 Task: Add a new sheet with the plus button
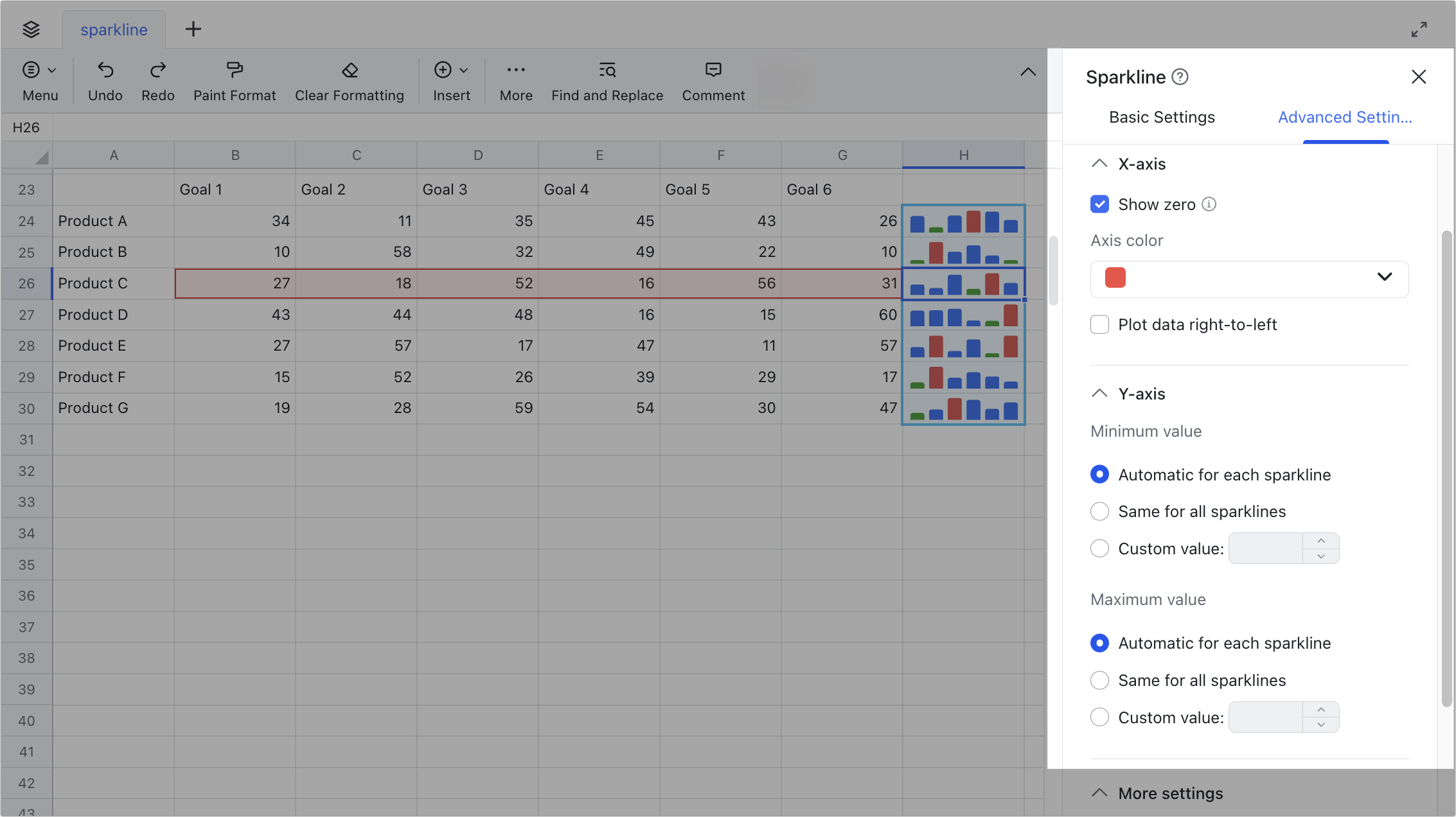193,29
